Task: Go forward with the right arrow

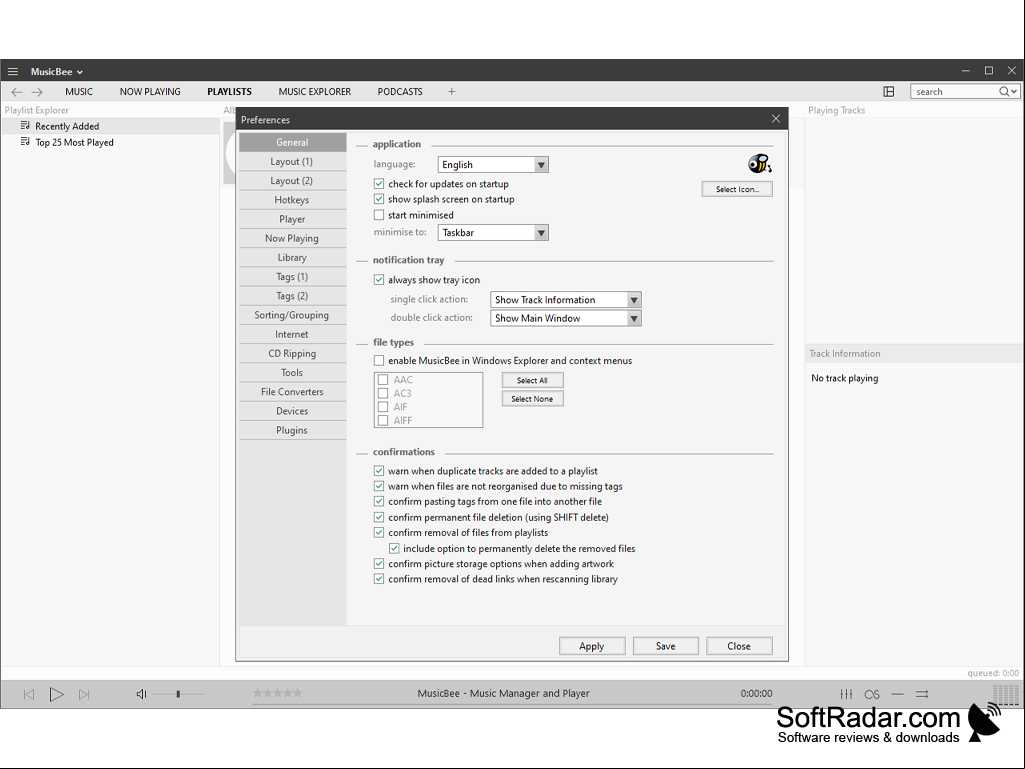Action: pyautogui.click(x=37, y=92)
